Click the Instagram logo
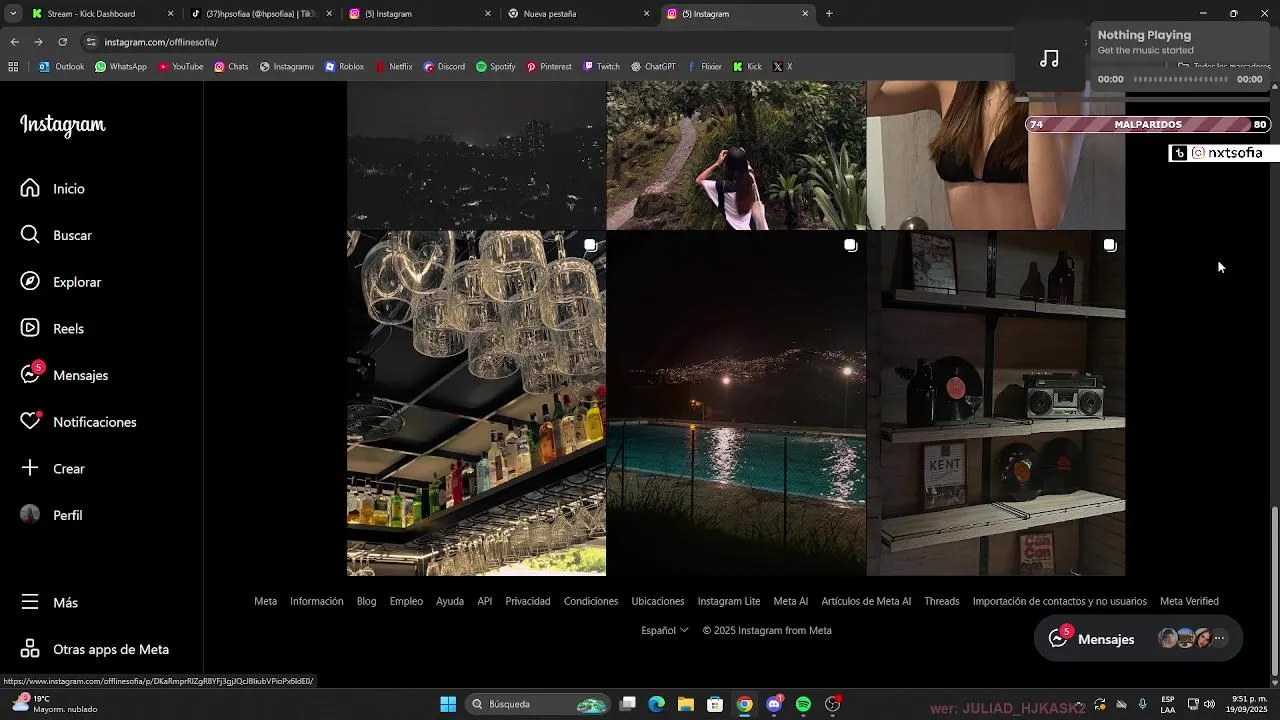The height and width of the screenshot is (720, 1280). pyautogui.click(x=63, y=125)
